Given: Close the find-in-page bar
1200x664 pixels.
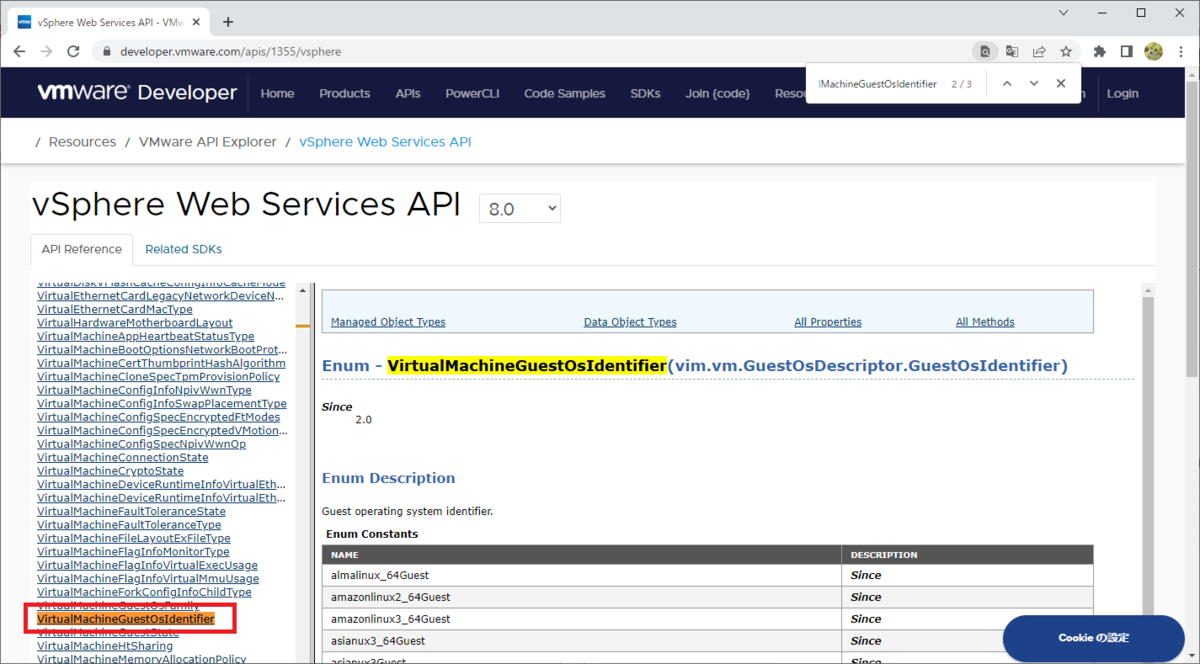Looking at the screenshot, I should [x=1061, y=84].
